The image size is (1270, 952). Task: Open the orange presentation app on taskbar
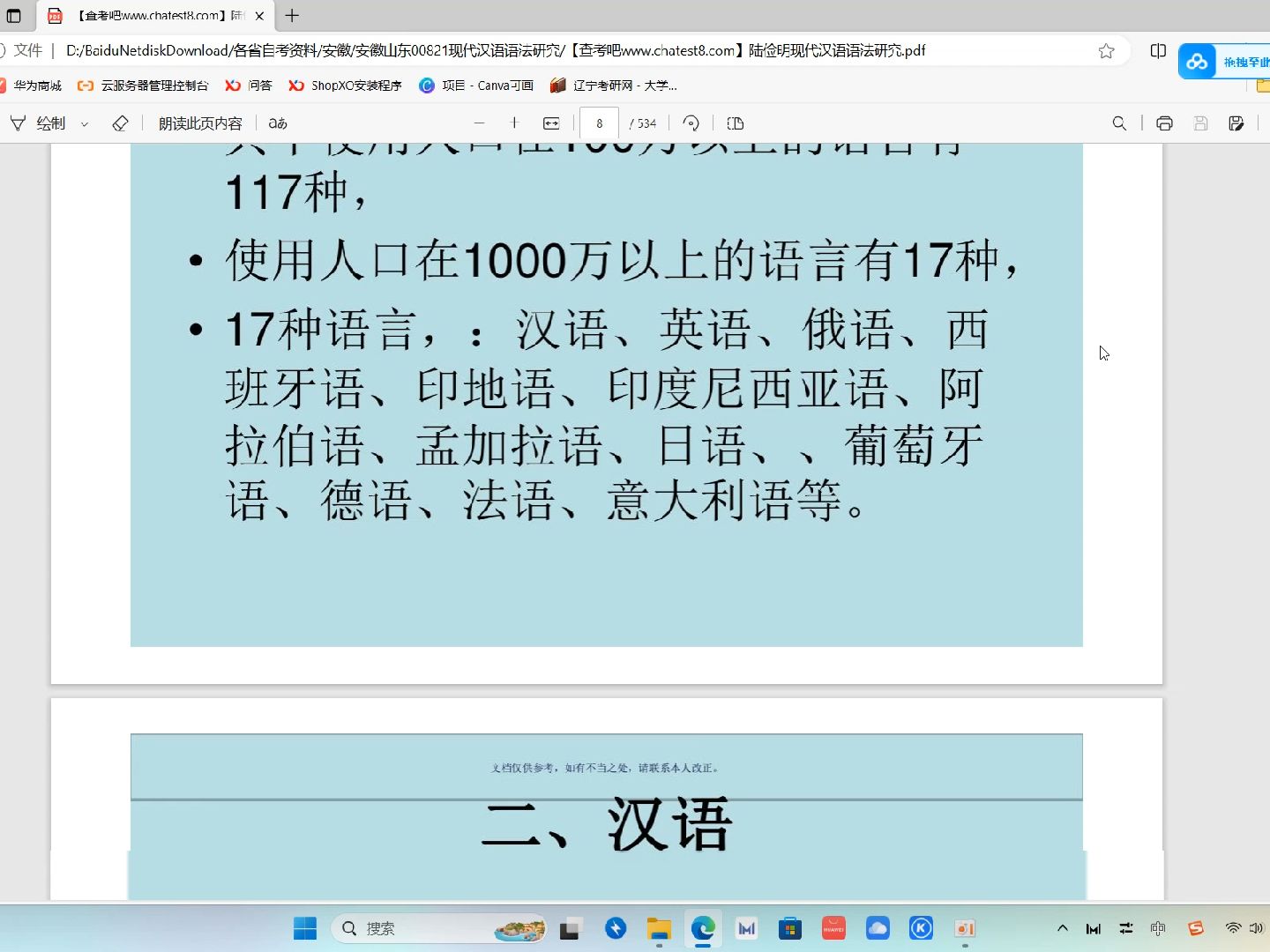tap(965, 928)
